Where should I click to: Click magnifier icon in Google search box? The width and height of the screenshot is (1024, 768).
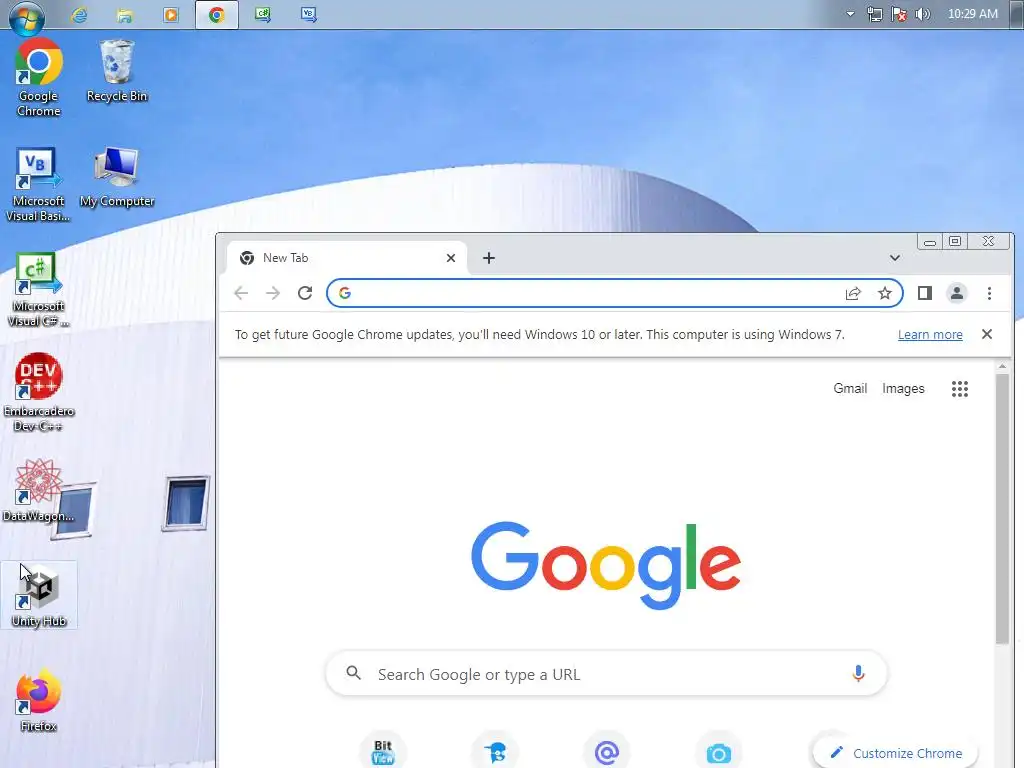pyautogui.click(x=353, y=673)
